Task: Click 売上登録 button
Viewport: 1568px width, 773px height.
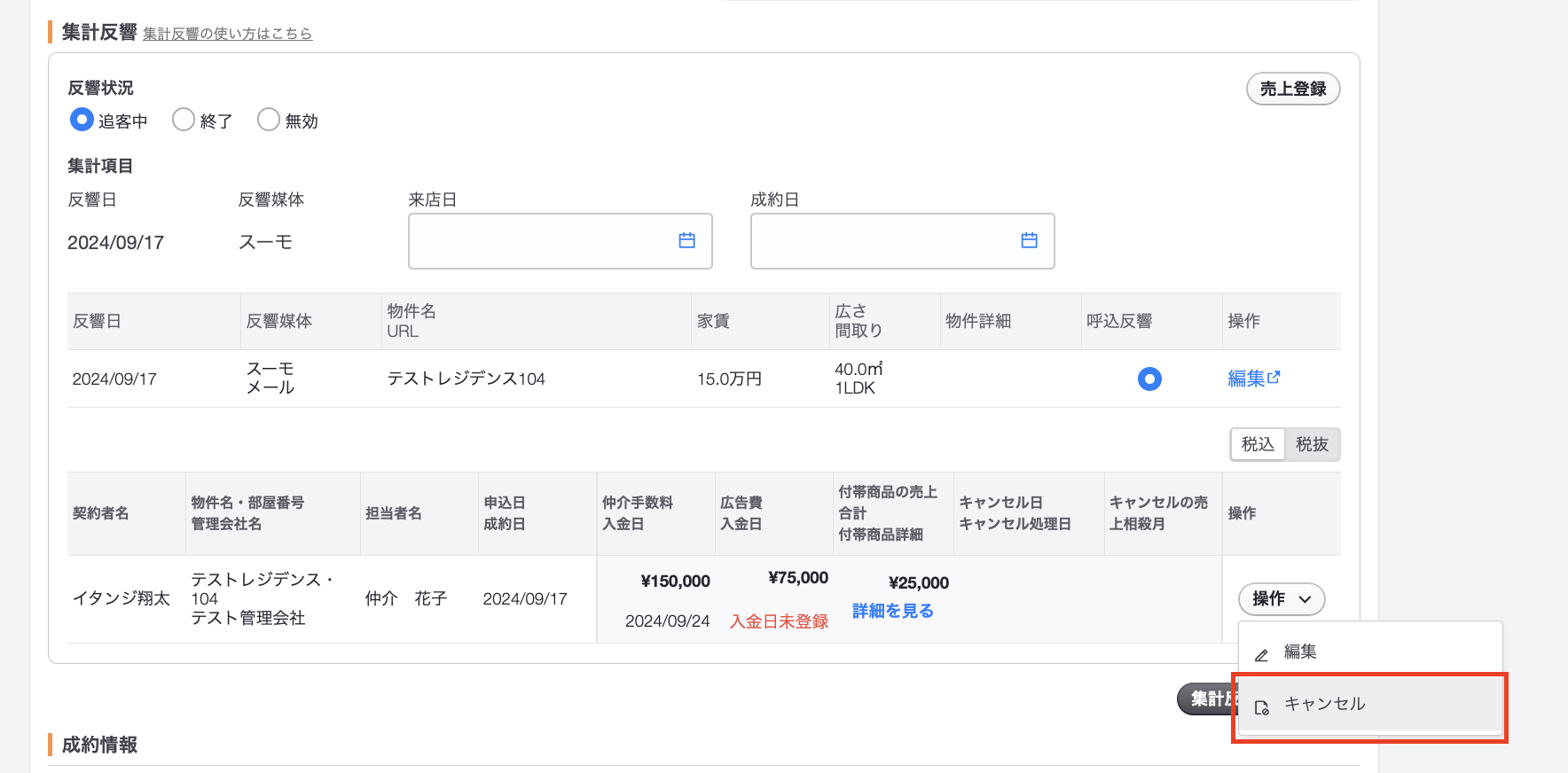Action: tap(1293, 89)
